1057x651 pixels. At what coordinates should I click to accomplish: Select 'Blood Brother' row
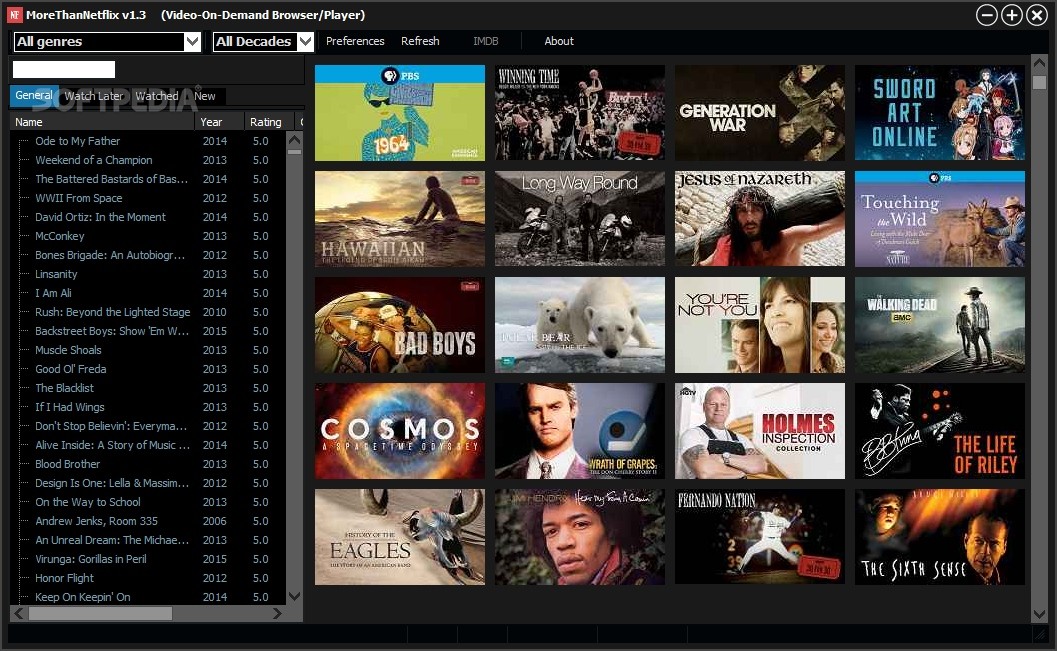[148, 464]
